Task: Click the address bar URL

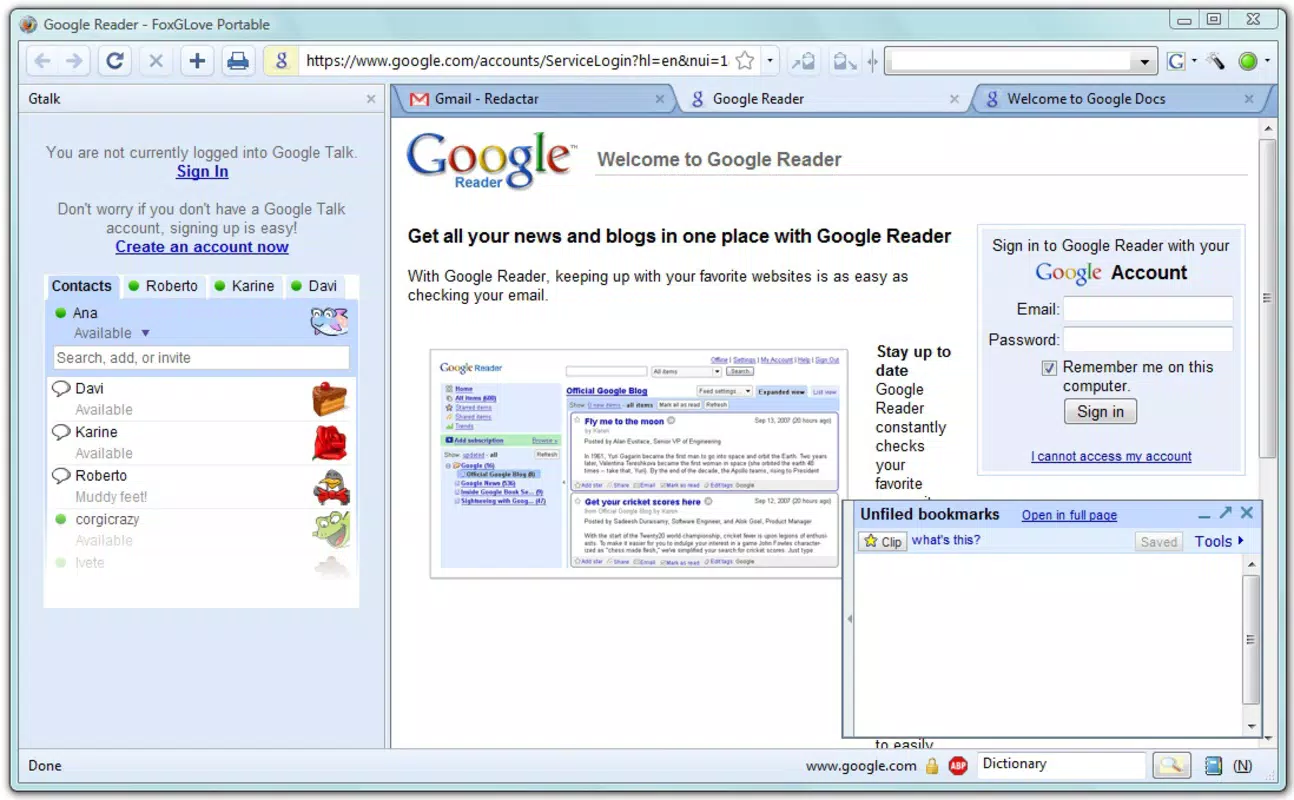Action: pos(517,61)
